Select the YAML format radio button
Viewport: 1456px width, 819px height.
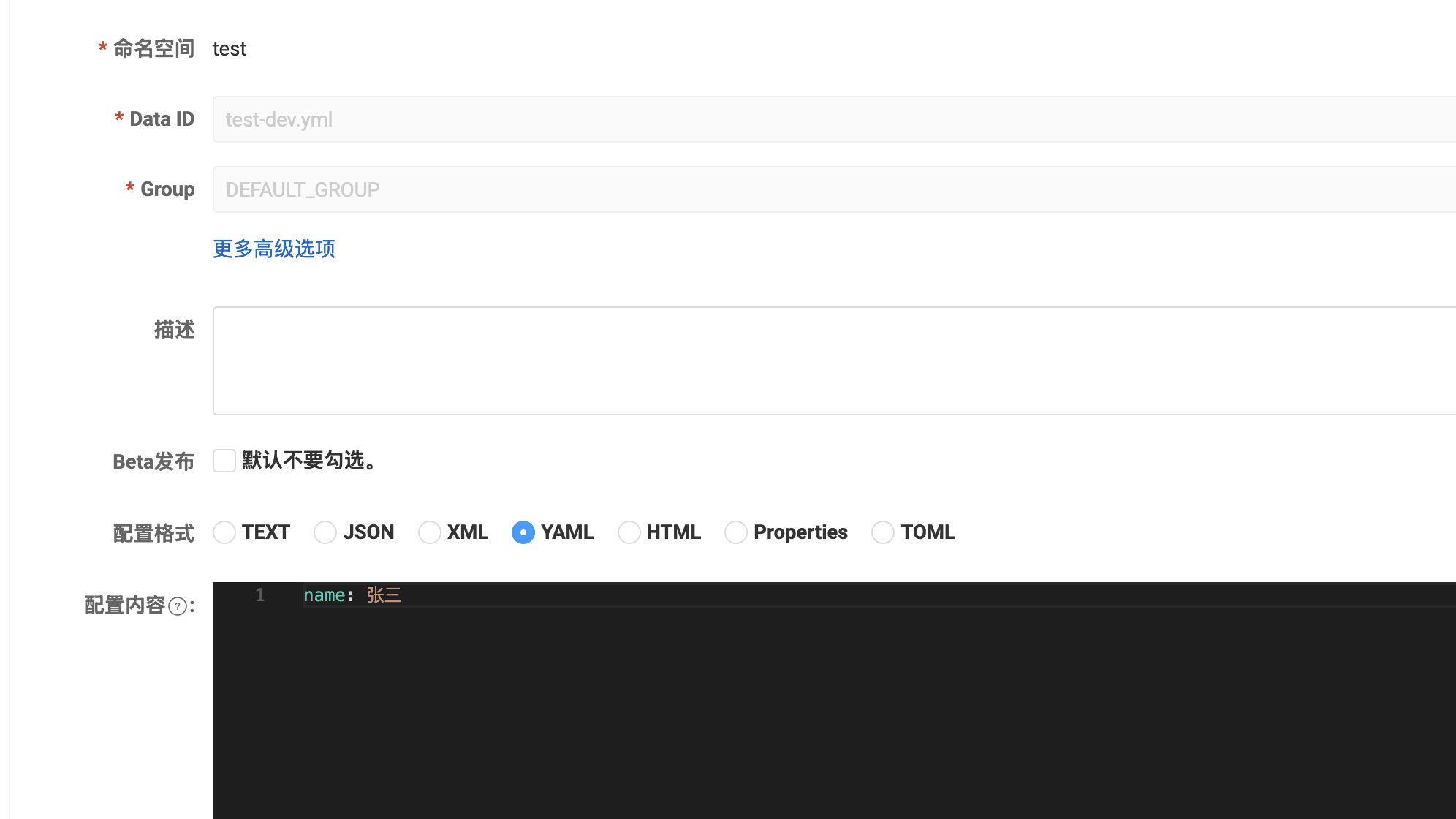pyautogui.click(x=523, y=532)
